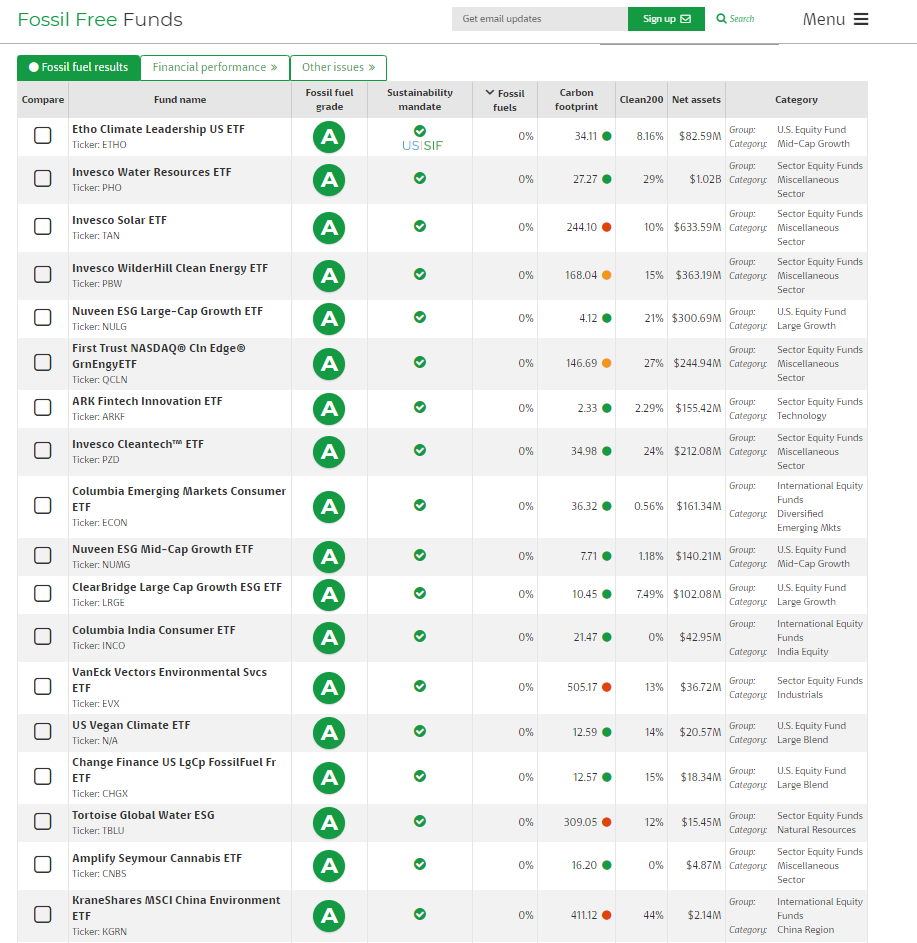Sort by Fossil fuel grade header
This screenshot has width=917, height=943.
(x=329, y=100)
